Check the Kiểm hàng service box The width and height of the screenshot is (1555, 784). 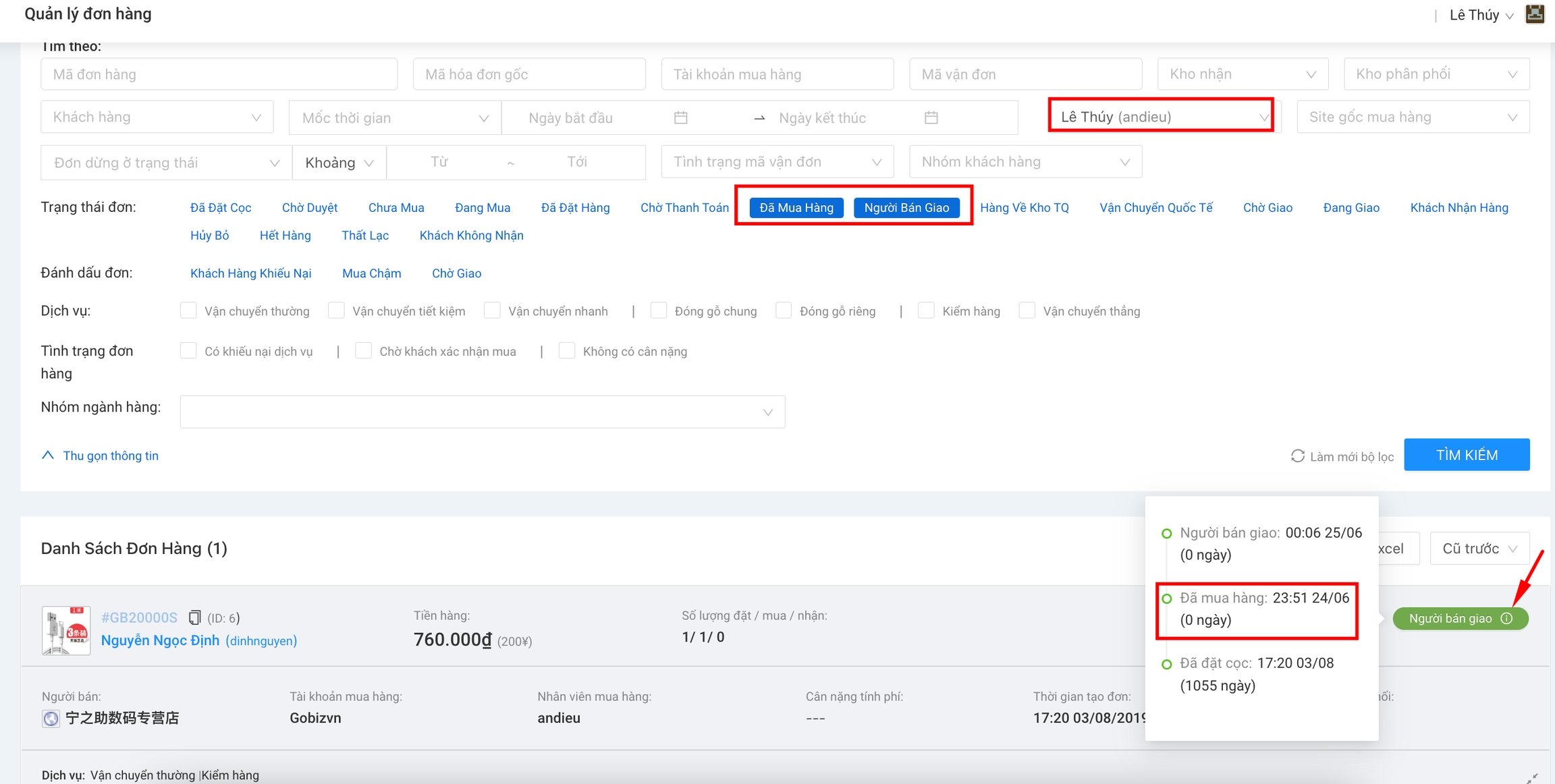coord(926,311)
